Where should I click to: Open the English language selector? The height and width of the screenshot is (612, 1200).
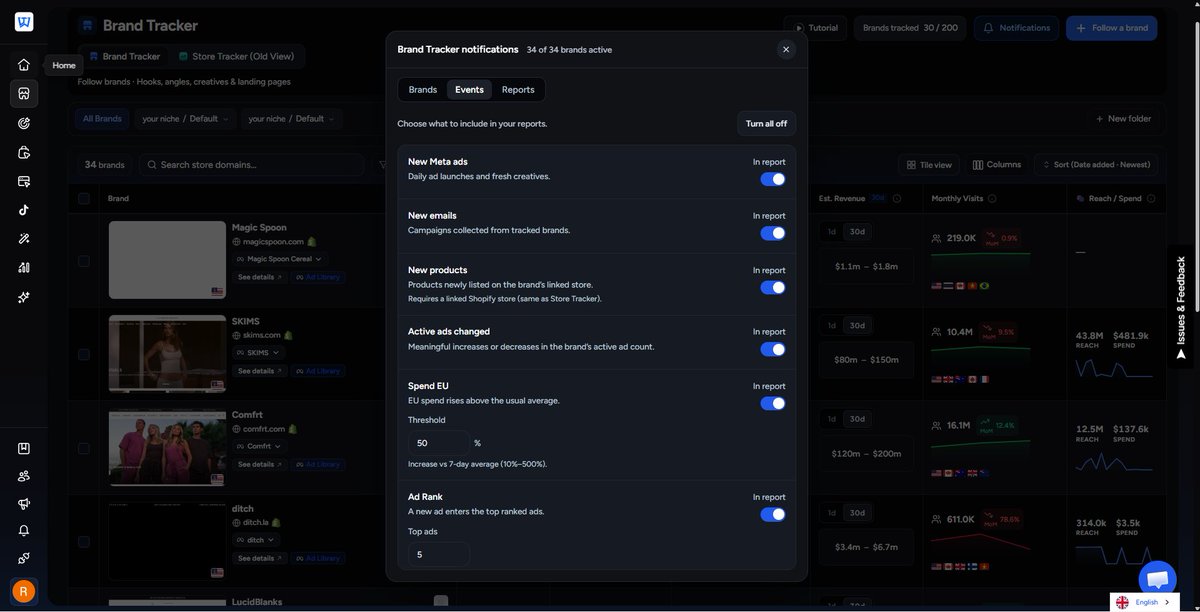pyautogui.click(x=1145, y=602)
